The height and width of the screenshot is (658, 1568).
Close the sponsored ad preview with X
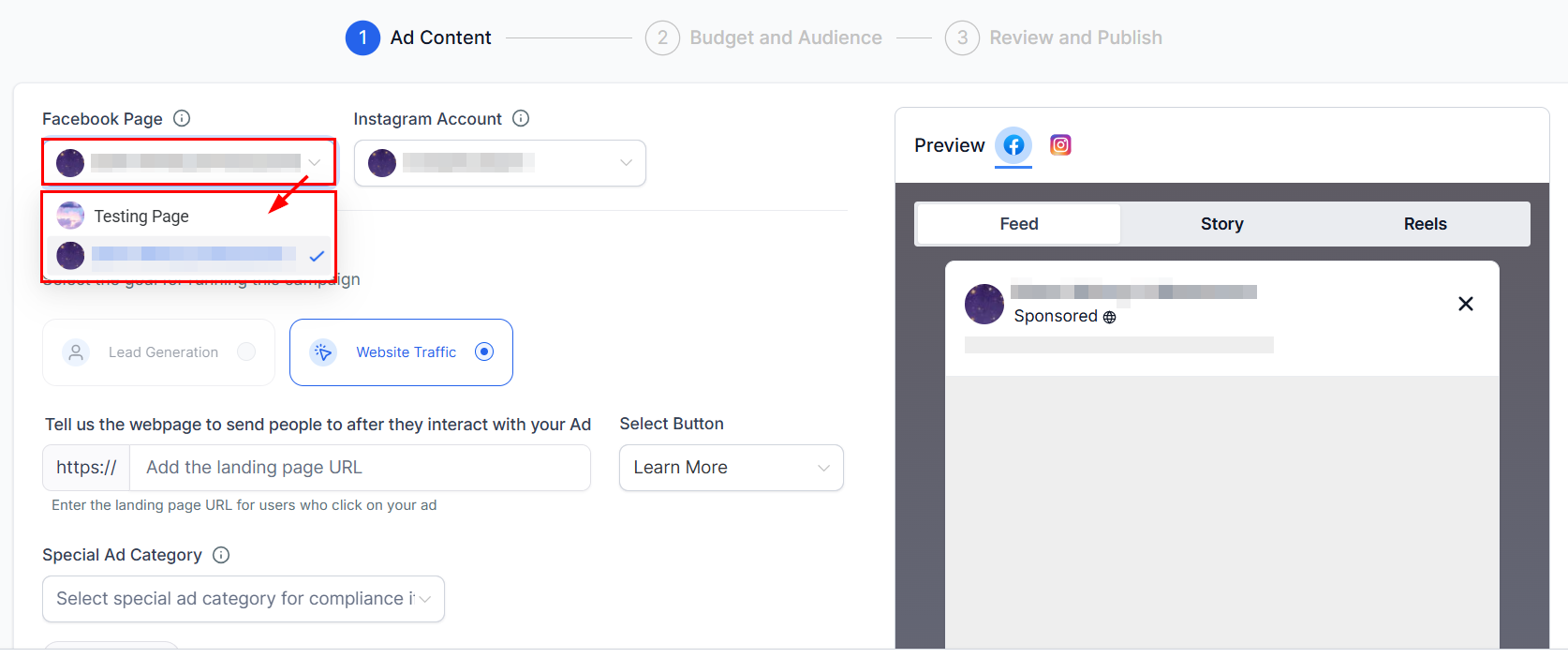(1466, 304)
